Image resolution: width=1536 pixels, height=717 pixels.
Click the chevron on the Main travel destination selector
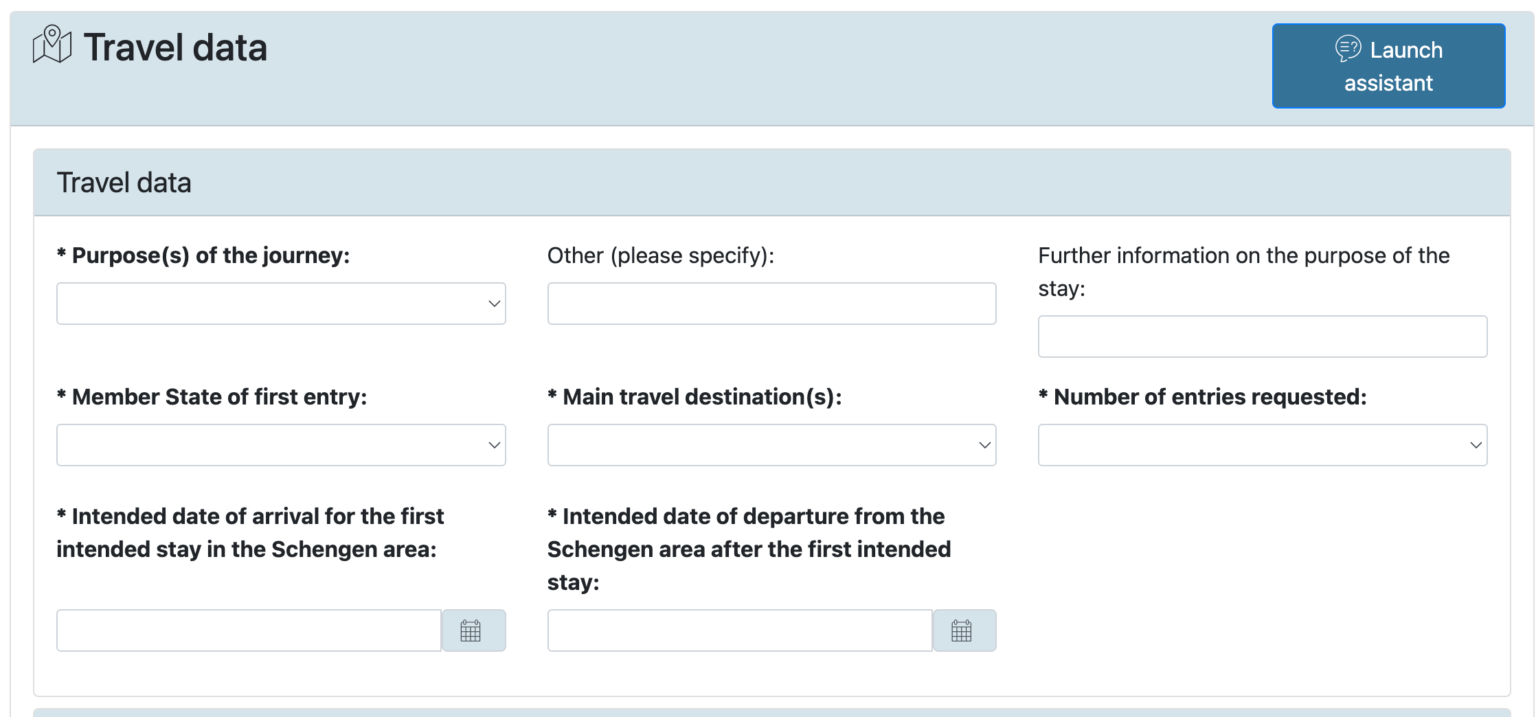pyautogui.click(x=986, y=444)
